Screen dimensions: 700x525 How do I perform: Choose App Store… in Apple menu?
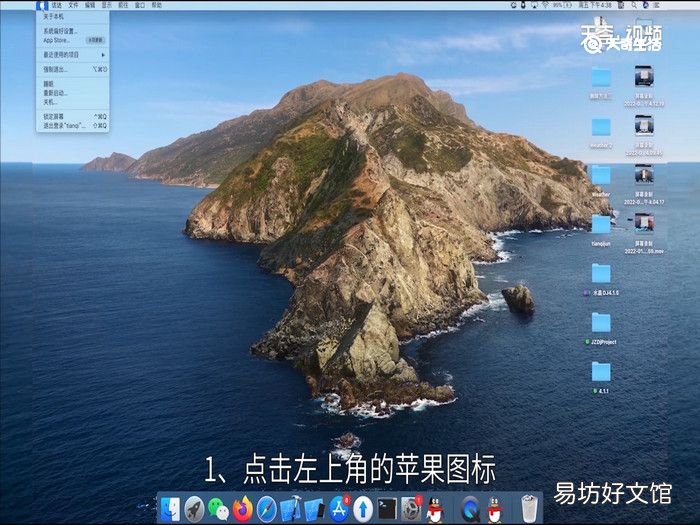(x=73, y=40)
